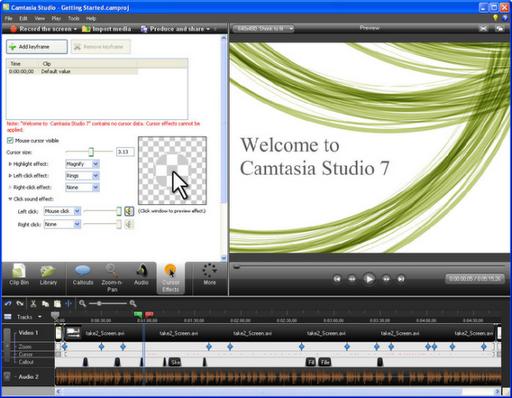Jump to the previous clip in the preview
The width and height of the screenshot is (512, 398).
337,279
